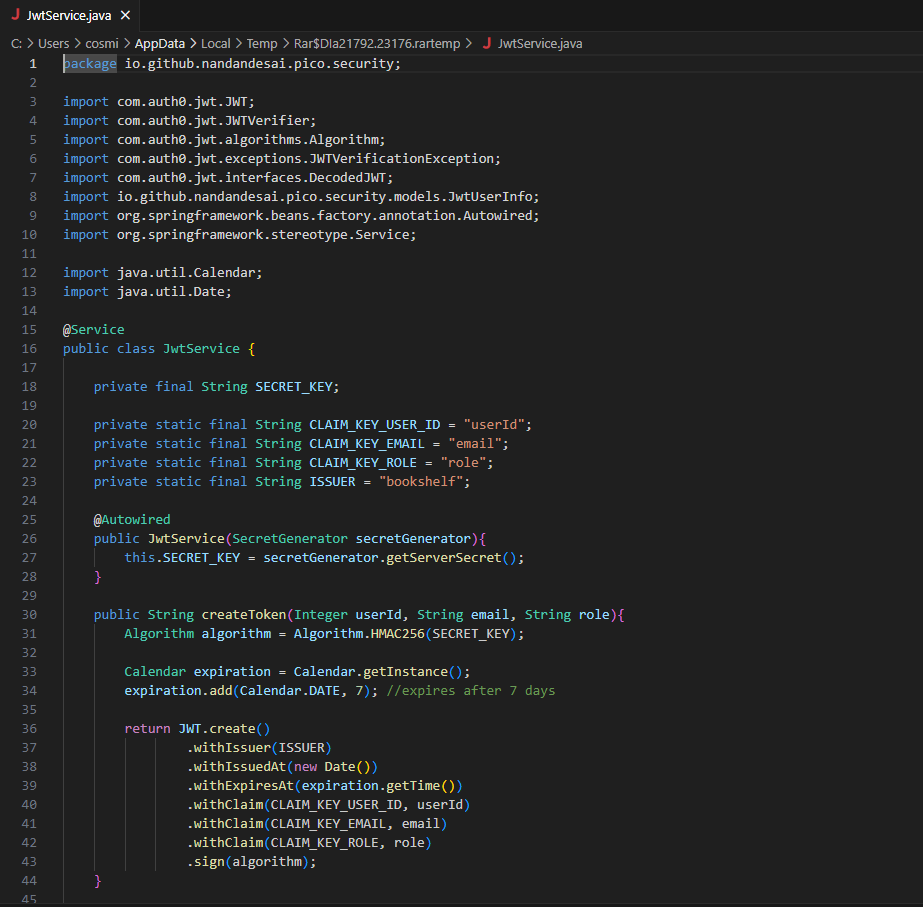The width and height of the screenshot is (923, 907).
Task: Click 'SECRET_KEY' field declaration on line 18
Action: click(x=294, y=387)
